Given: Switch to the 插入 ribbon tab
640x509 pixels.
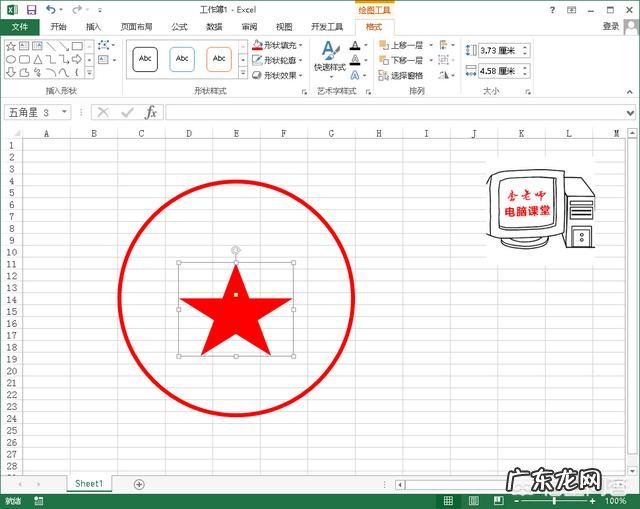Looking at the screenshot, I should [x=93, y=27].
